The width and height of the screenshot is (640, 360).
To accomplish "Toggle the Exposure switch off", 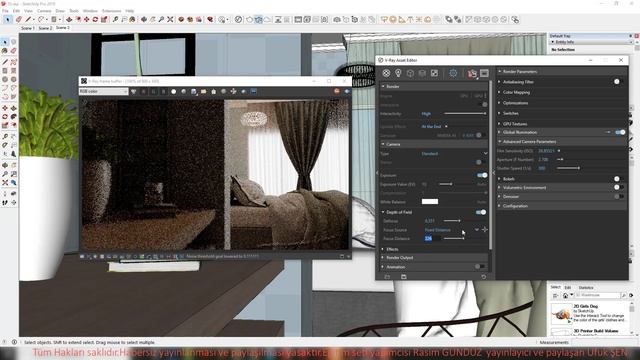I will (x=482, y=175).
